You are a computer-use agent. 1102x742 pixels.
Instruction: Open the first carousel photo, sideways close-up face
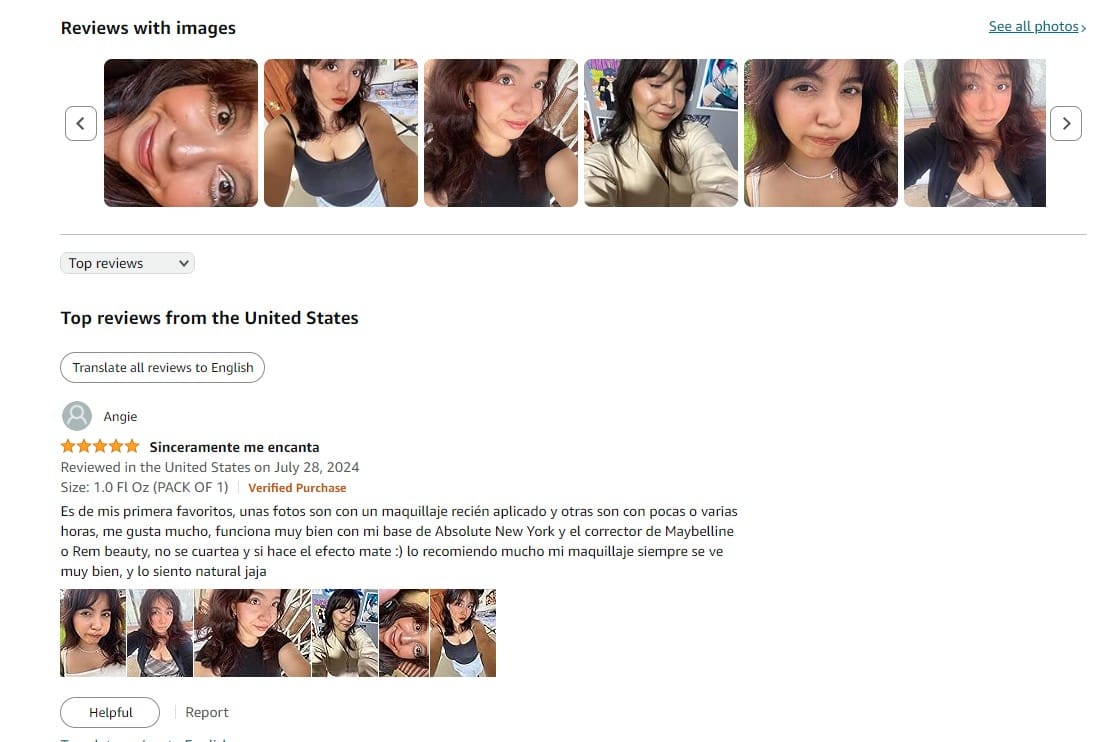point(181,133)
